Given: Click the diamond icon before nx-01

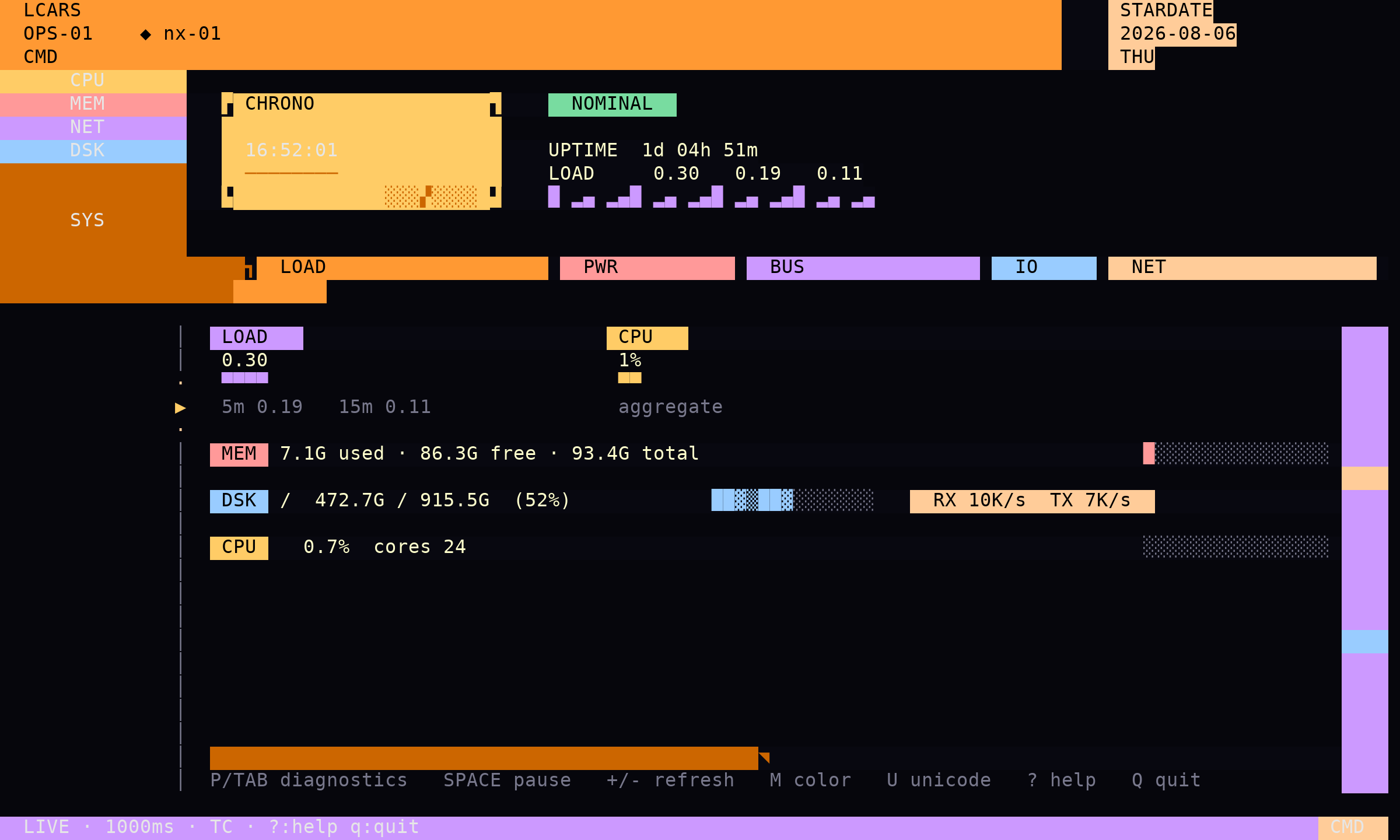Looking at the screenshot, I should coord(146,35).
